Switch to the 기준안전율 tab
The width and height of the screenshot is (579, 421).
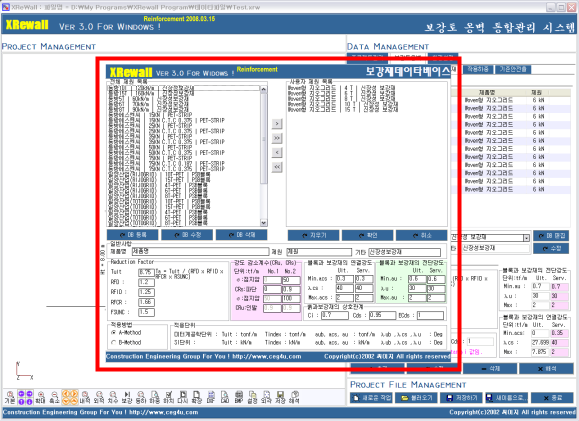pos(513,69)
